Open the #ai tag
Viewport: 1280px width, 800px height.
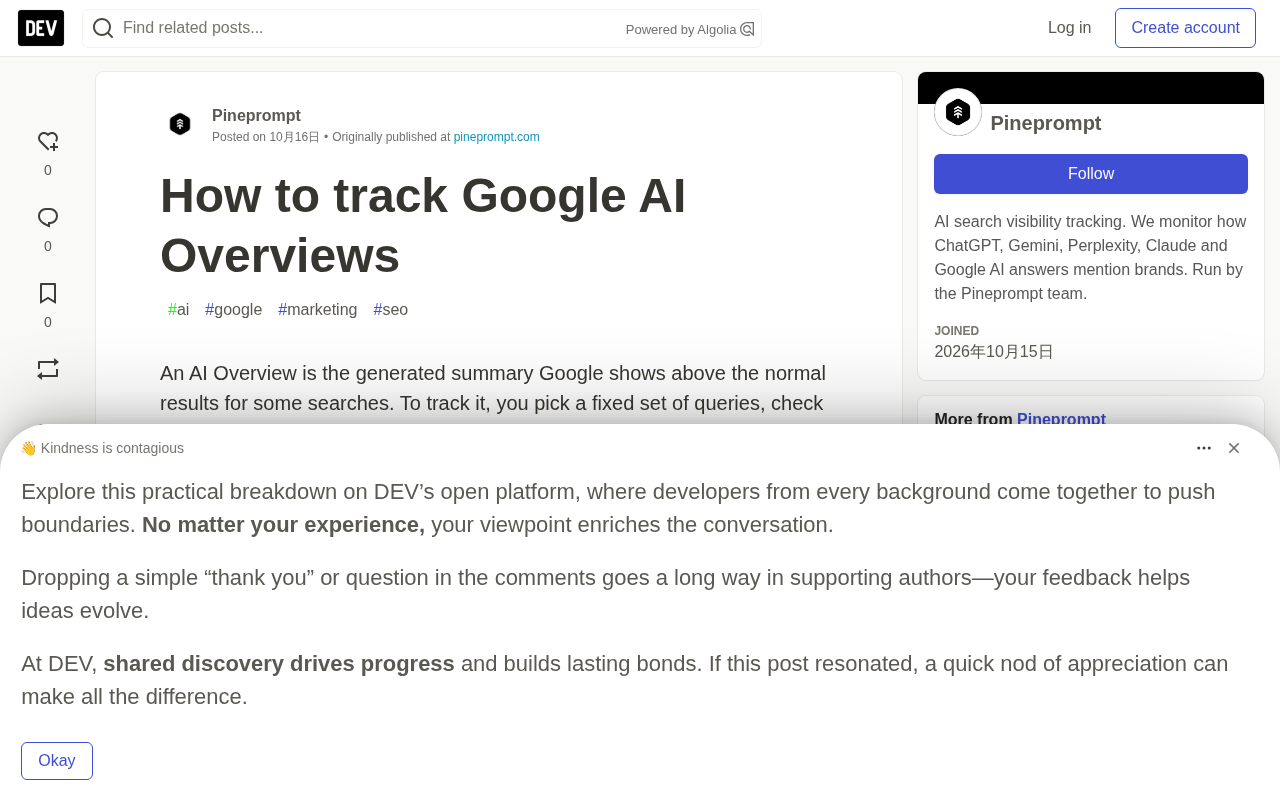(178, 310)
